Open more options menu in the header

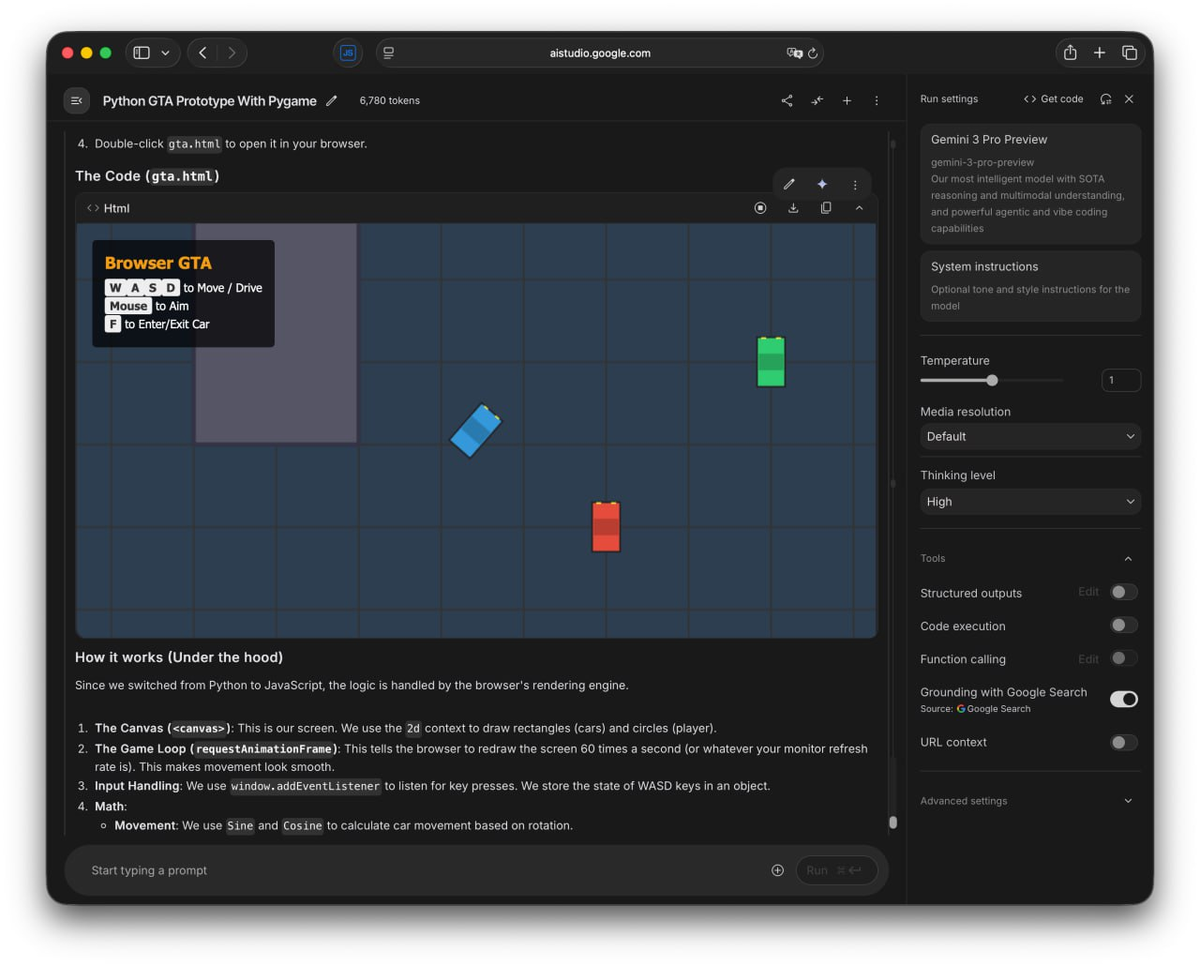tap(876, 100)
